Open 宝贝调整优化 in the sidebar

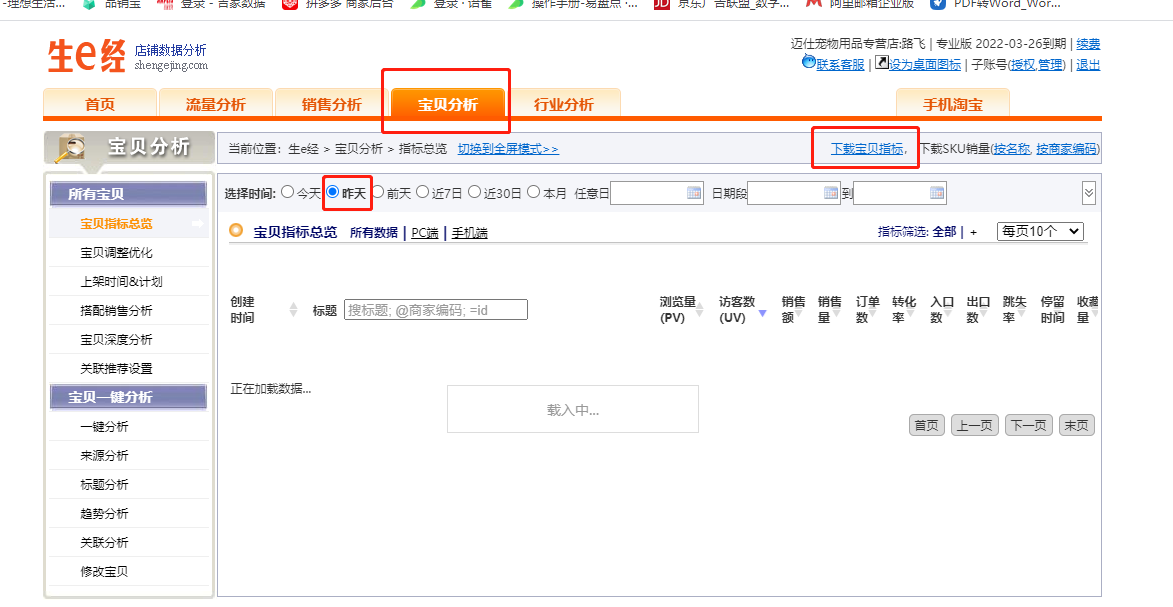pyautogui.click(x=117, y=252)
